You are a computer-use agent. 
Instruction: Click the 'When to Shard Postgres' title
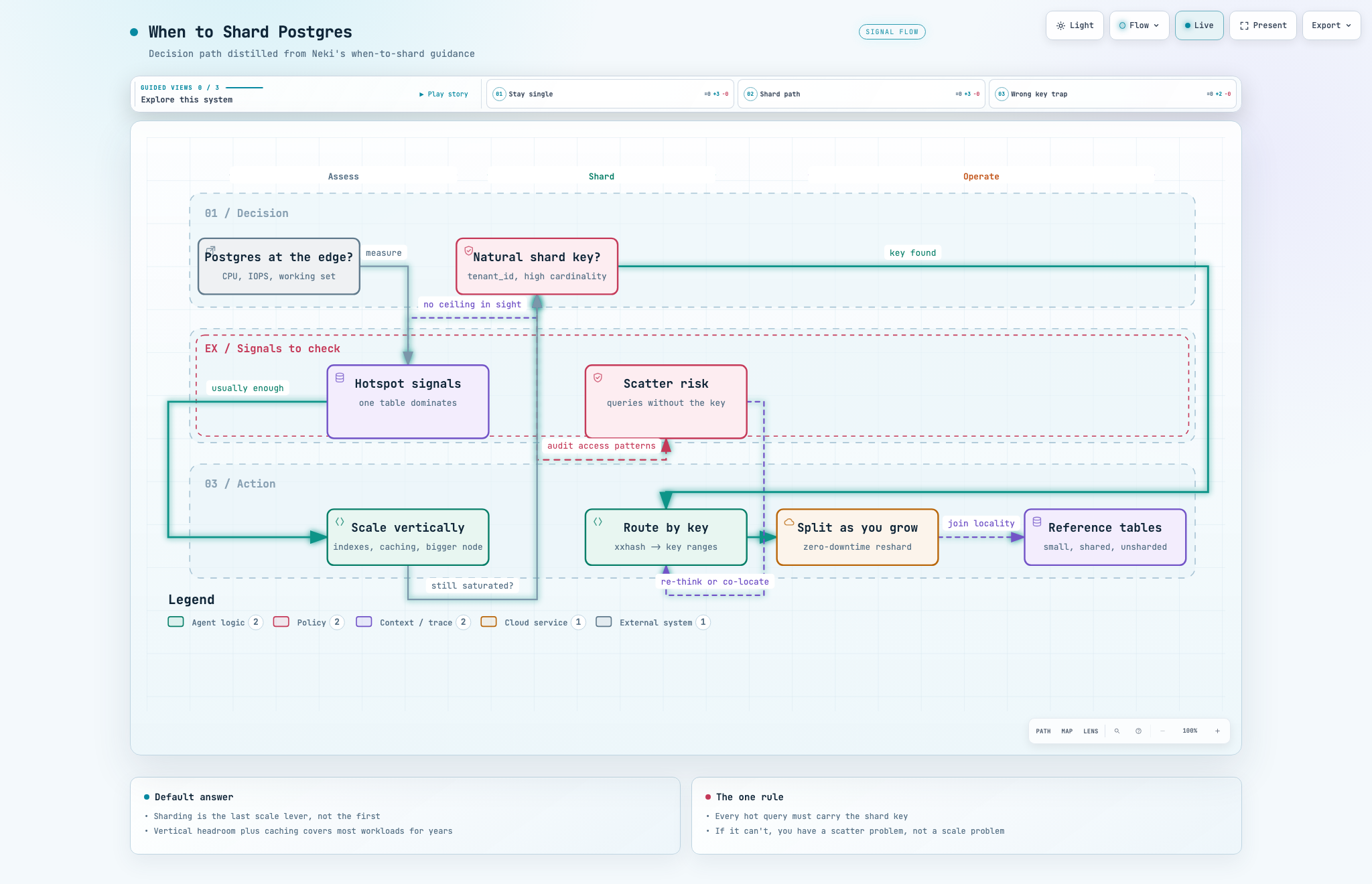click(x=250, y=32)
